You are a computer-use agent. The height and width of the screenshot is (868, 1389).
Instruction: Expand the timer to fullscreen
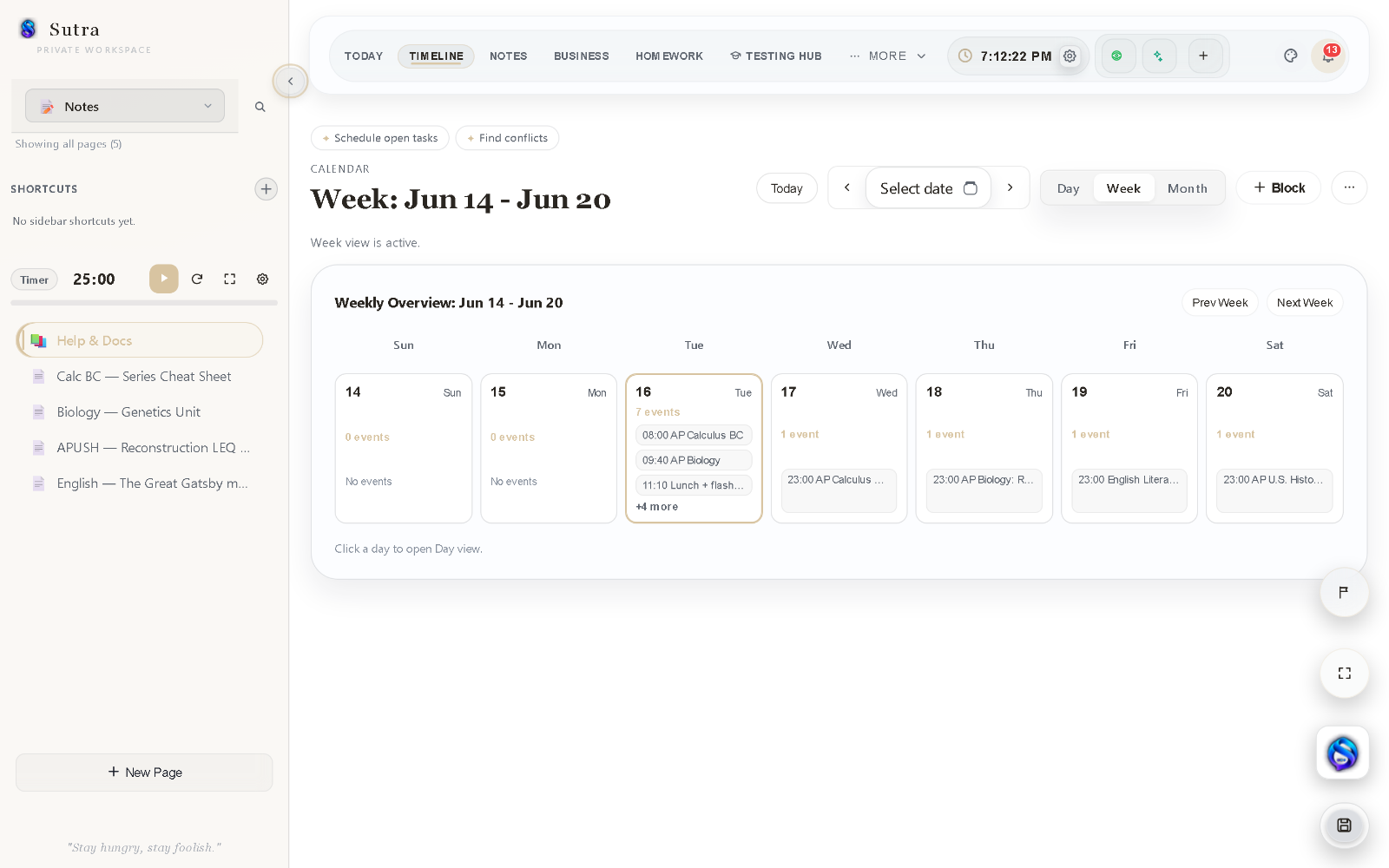pos(229,279)
